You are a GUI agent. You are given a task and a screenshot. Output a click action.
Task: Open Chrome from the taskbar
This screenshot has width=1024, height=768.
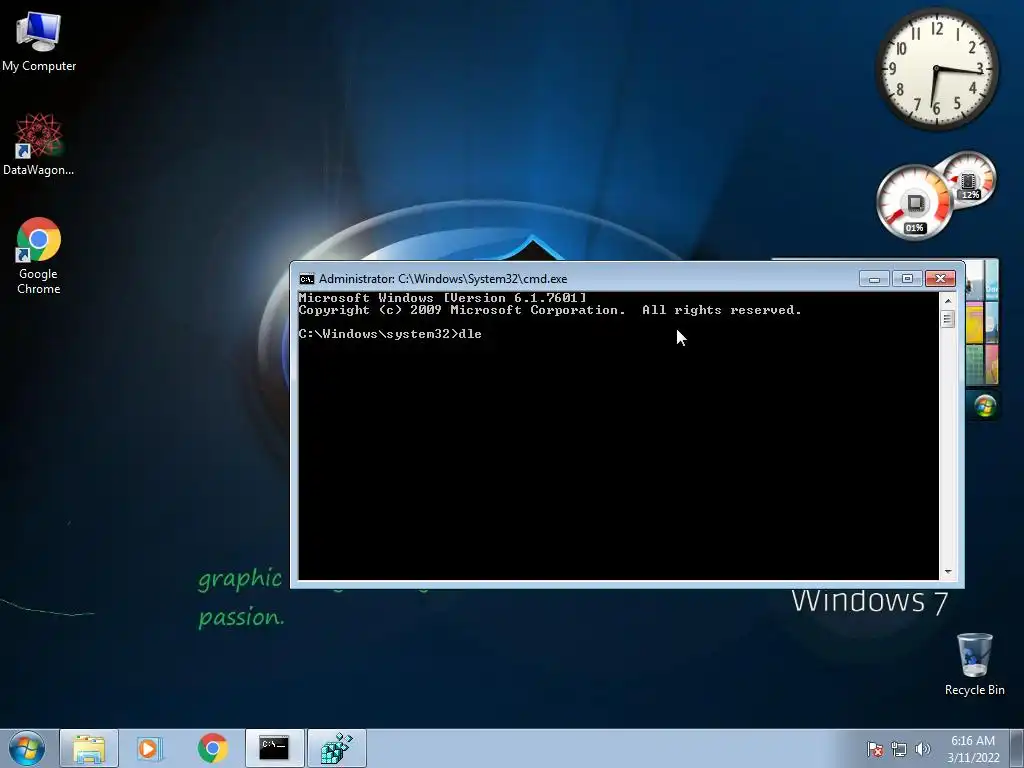pos(212,748)
